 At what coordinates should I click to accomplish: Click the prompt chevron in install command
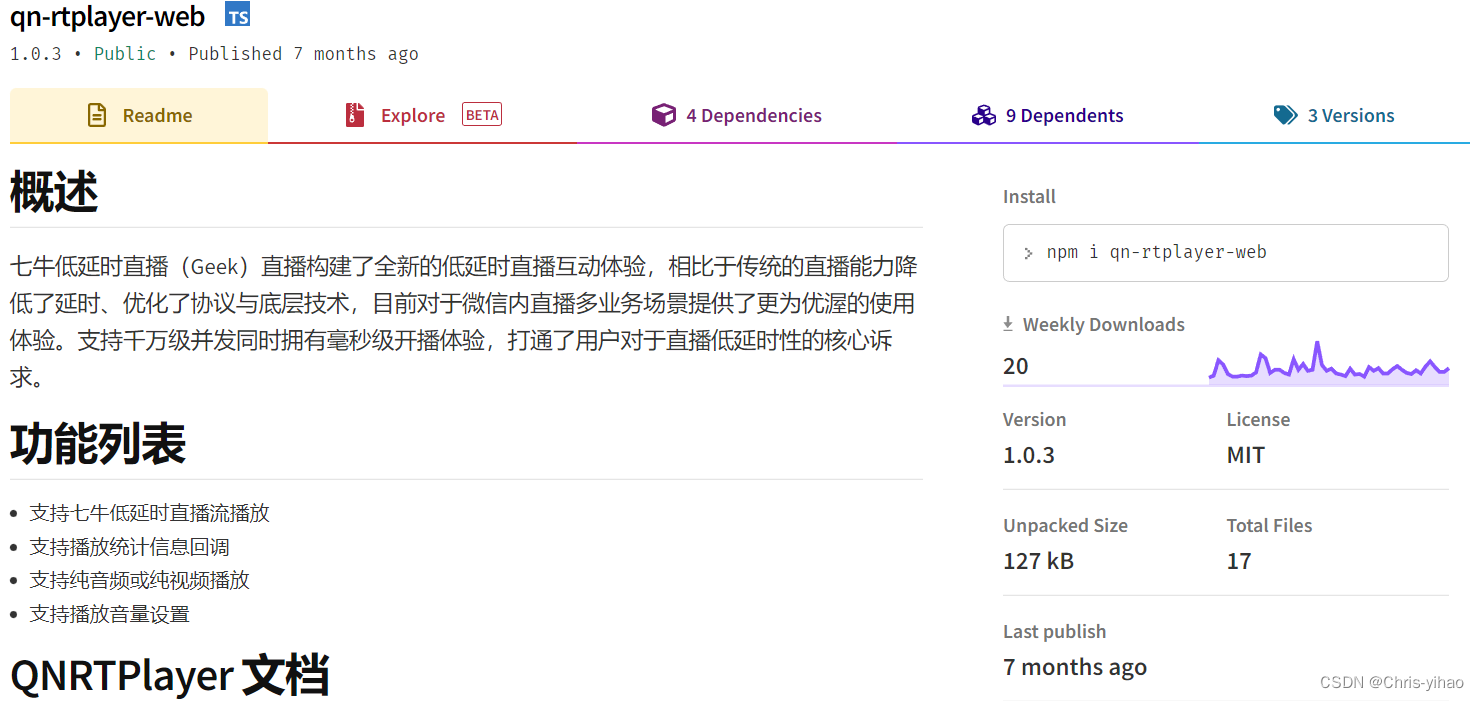[1028, 253]
